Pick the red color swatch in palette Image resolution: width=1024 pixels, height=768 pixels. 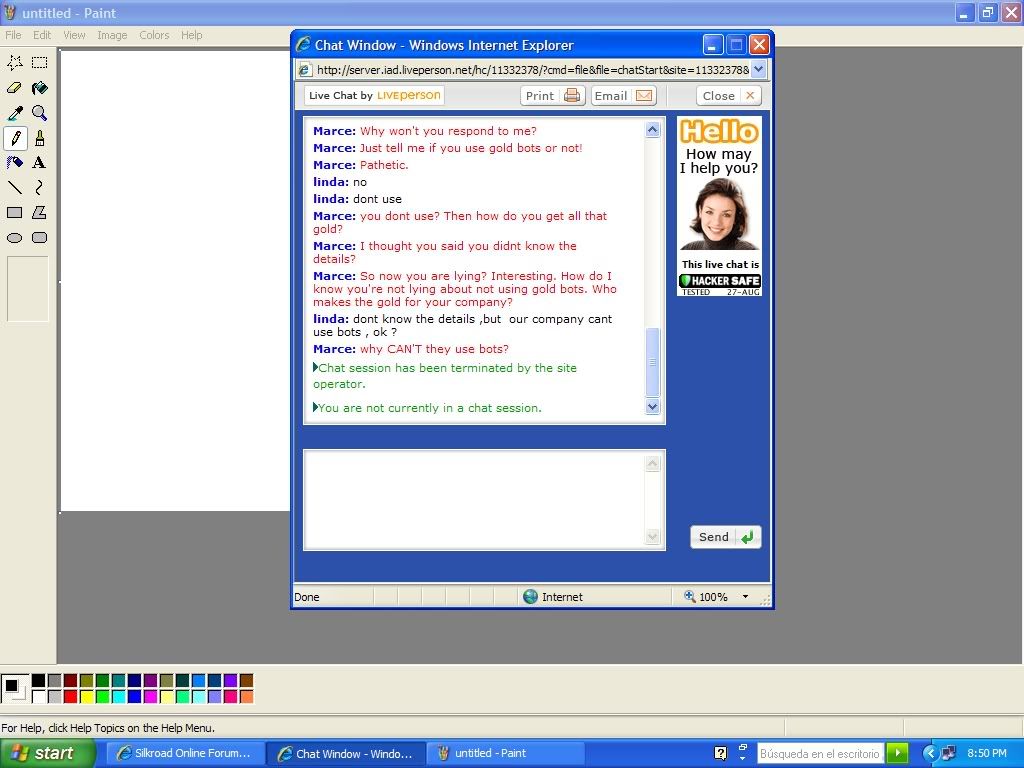click(x=70, y=696)
